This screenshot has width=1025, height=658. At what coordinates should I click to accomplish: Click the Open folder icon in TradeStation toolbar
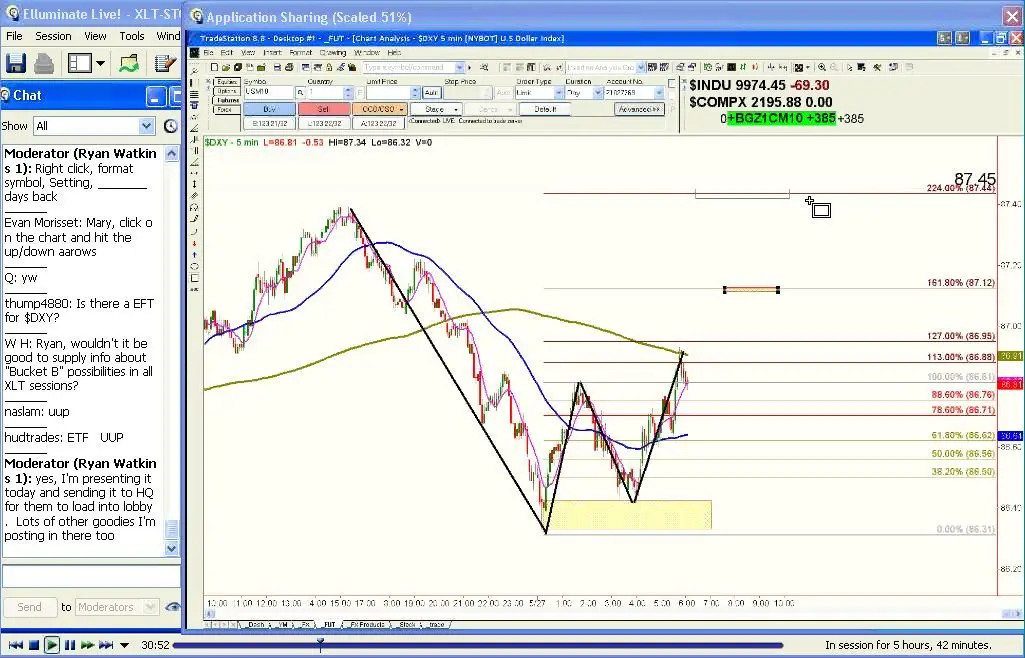(x=226, y=67)
